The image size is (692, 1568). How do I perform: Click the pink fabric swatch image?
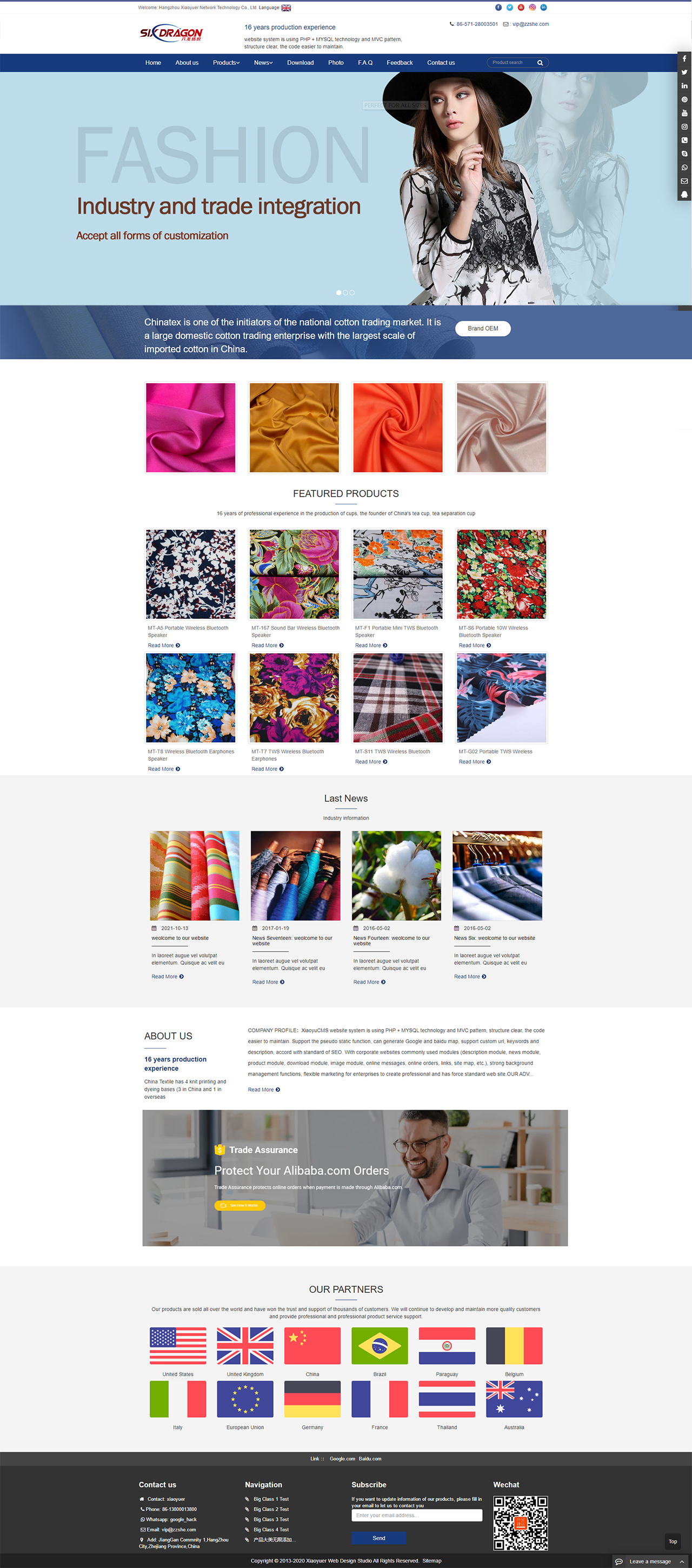[190, 428]
